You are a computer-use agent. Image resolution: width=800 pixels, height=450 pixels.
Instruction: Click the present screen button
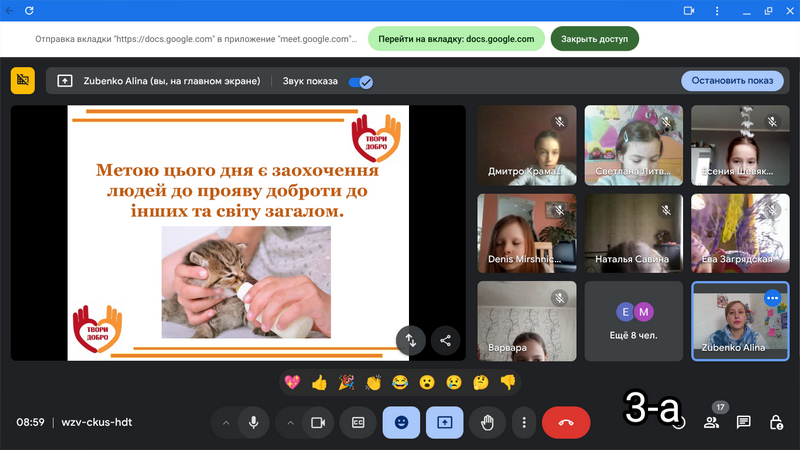point(444,422)
